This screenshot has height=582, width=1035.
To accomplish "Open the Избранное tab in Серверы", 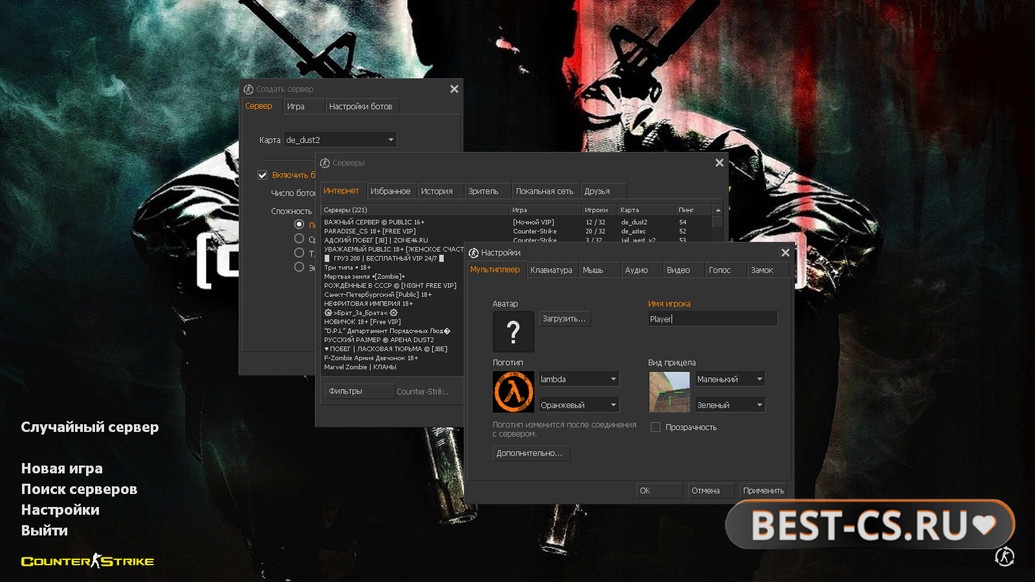I will tap(390, 191).
